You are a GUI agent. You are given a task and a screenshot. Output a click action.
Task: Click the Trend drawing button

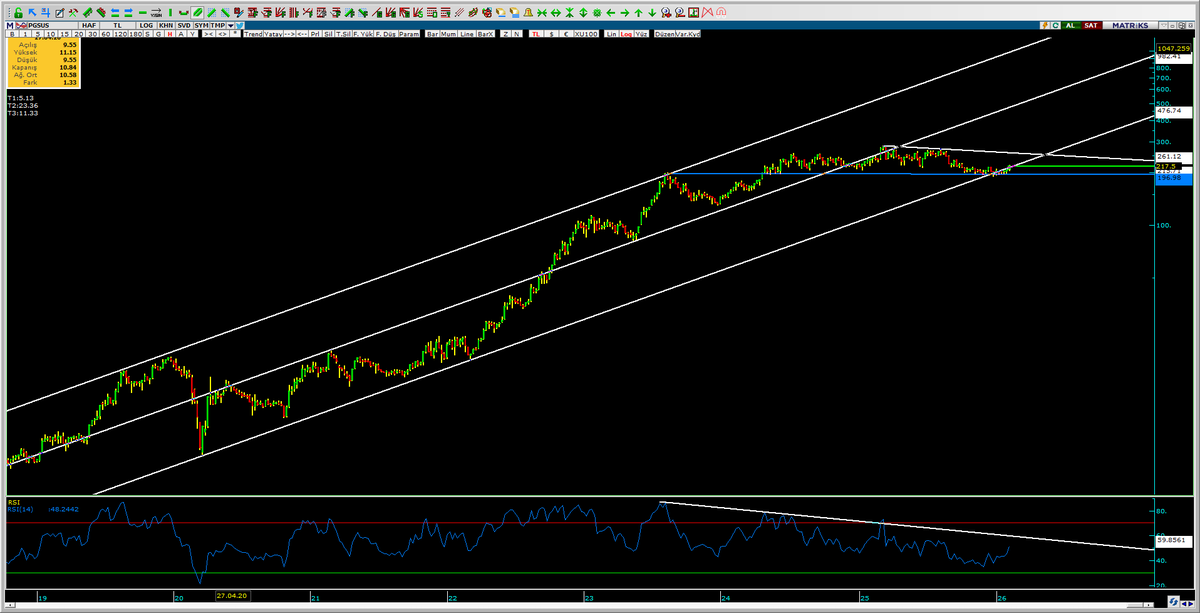pyautogui.click(x=253, y=34)
